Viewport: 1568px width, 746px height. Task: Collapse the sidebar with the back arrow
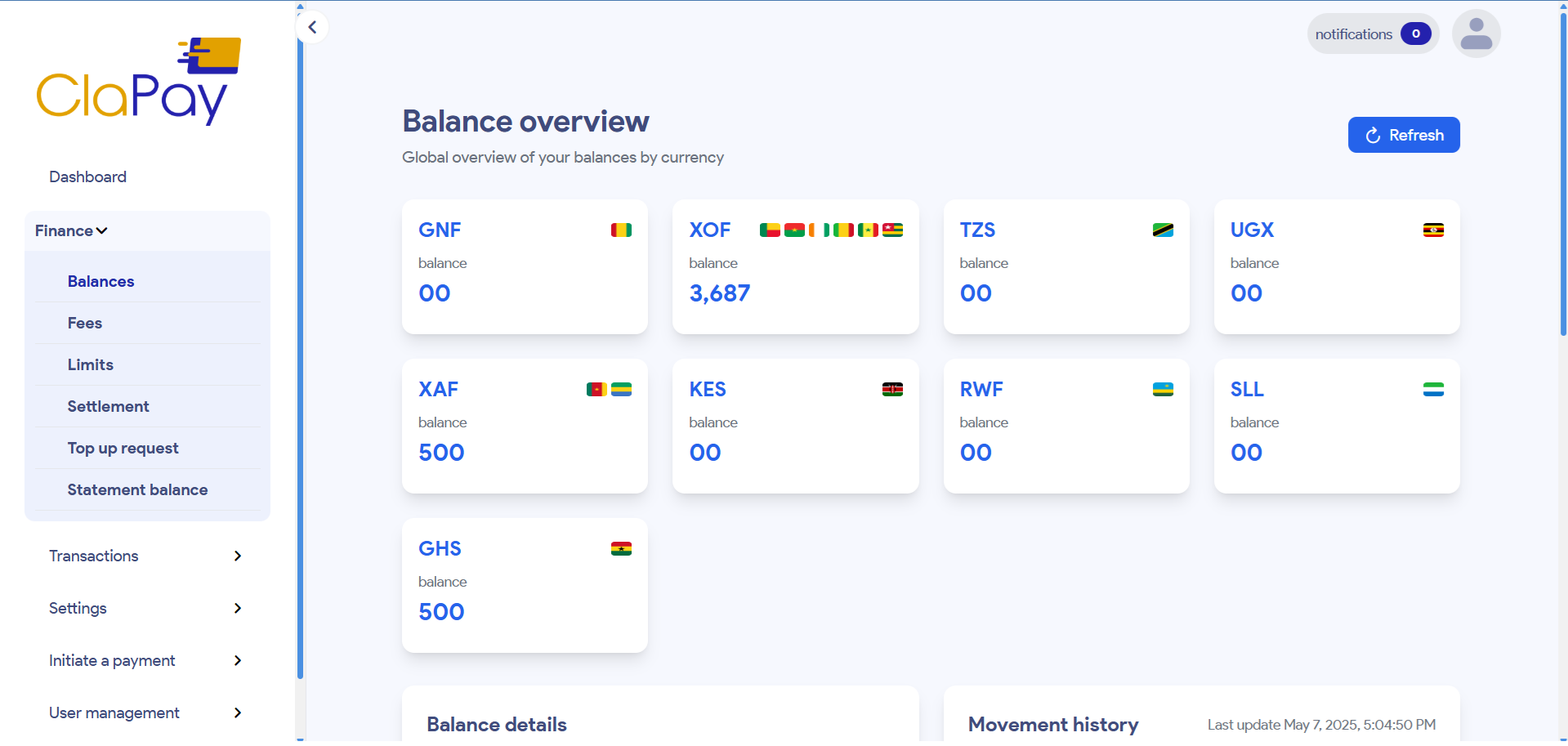[x=312, y=27]
